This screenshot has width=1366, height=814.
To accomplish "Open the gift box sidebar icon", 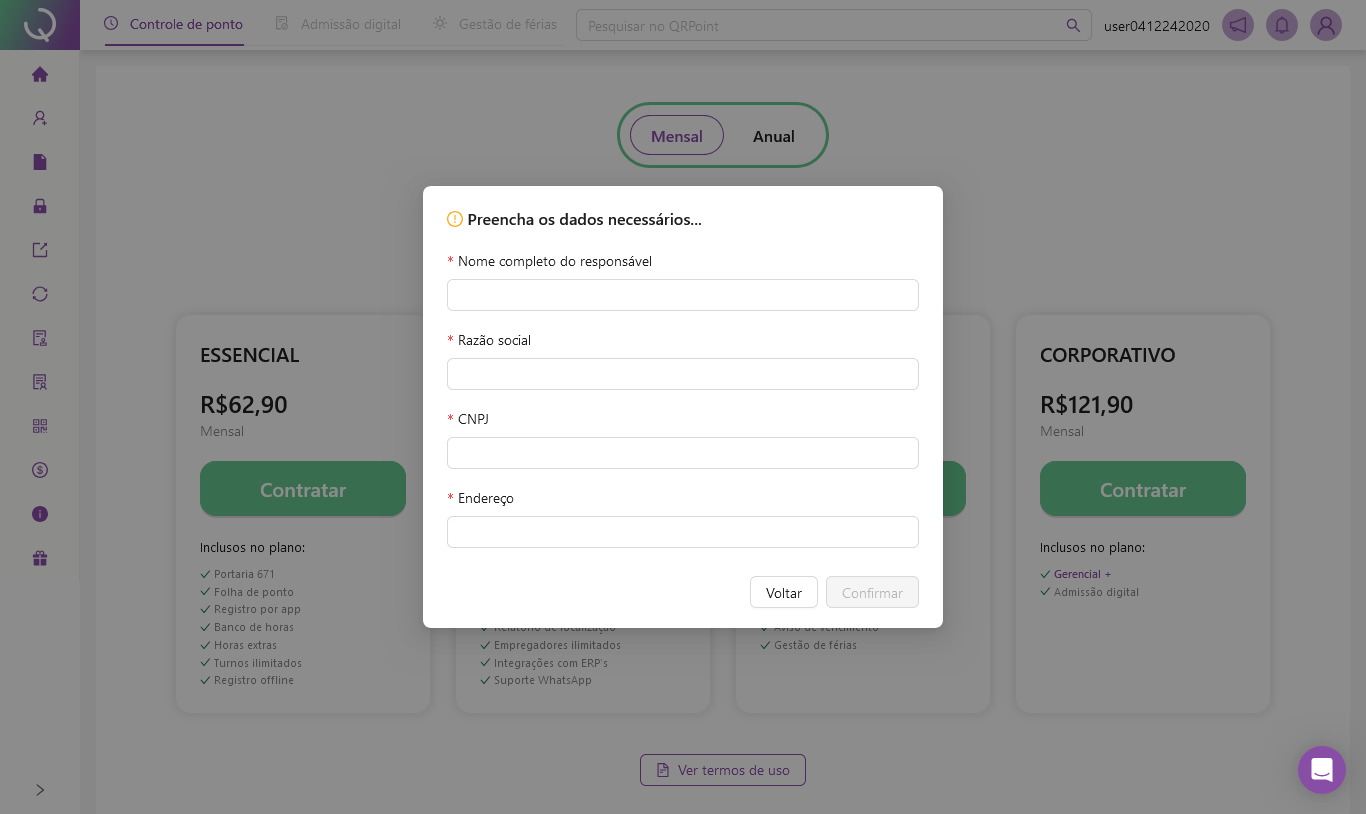I will [40, 558].
